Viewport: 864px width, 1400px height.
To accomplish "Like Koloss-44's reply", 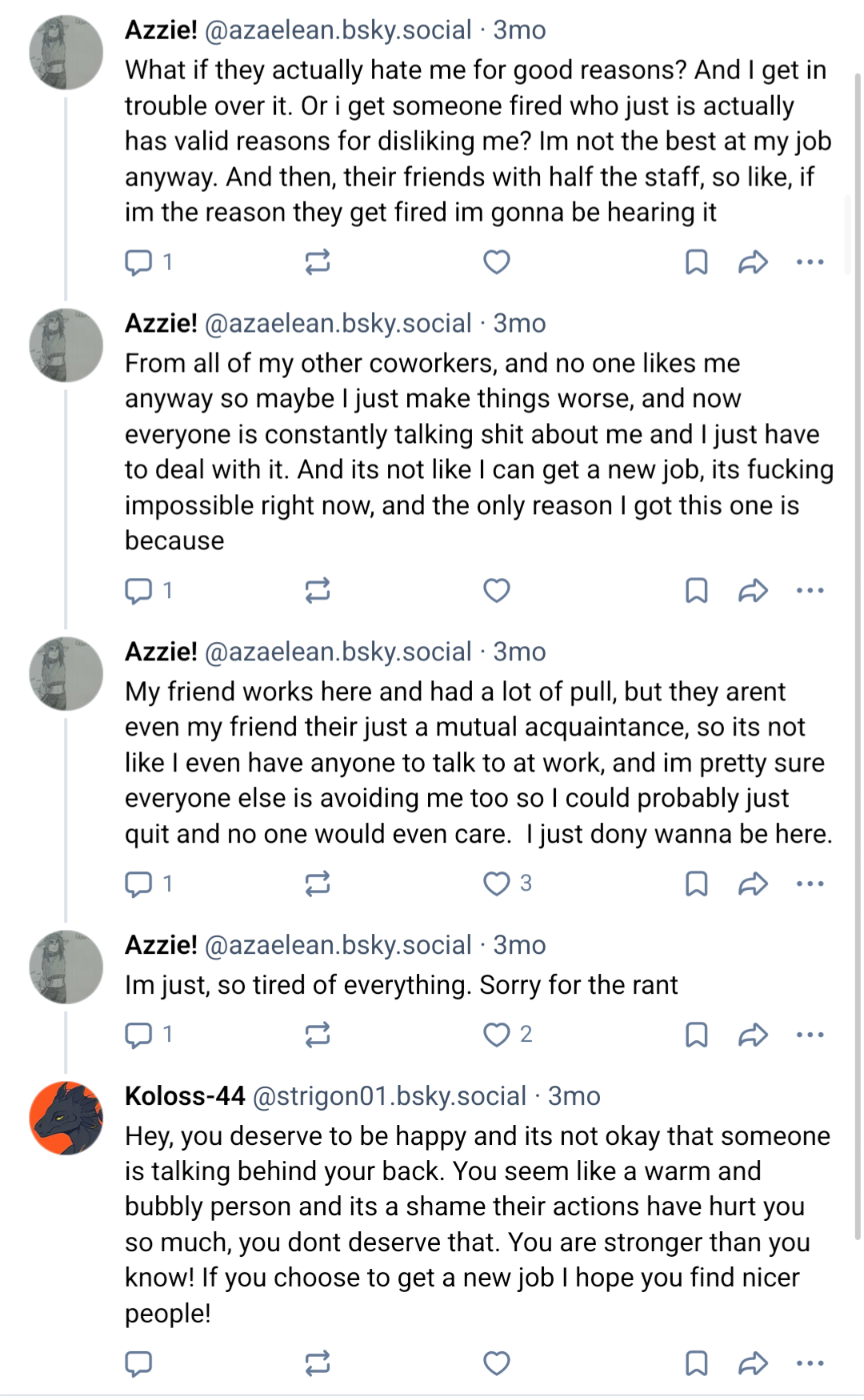I will pyautogui.click(x=497, y=1363).
